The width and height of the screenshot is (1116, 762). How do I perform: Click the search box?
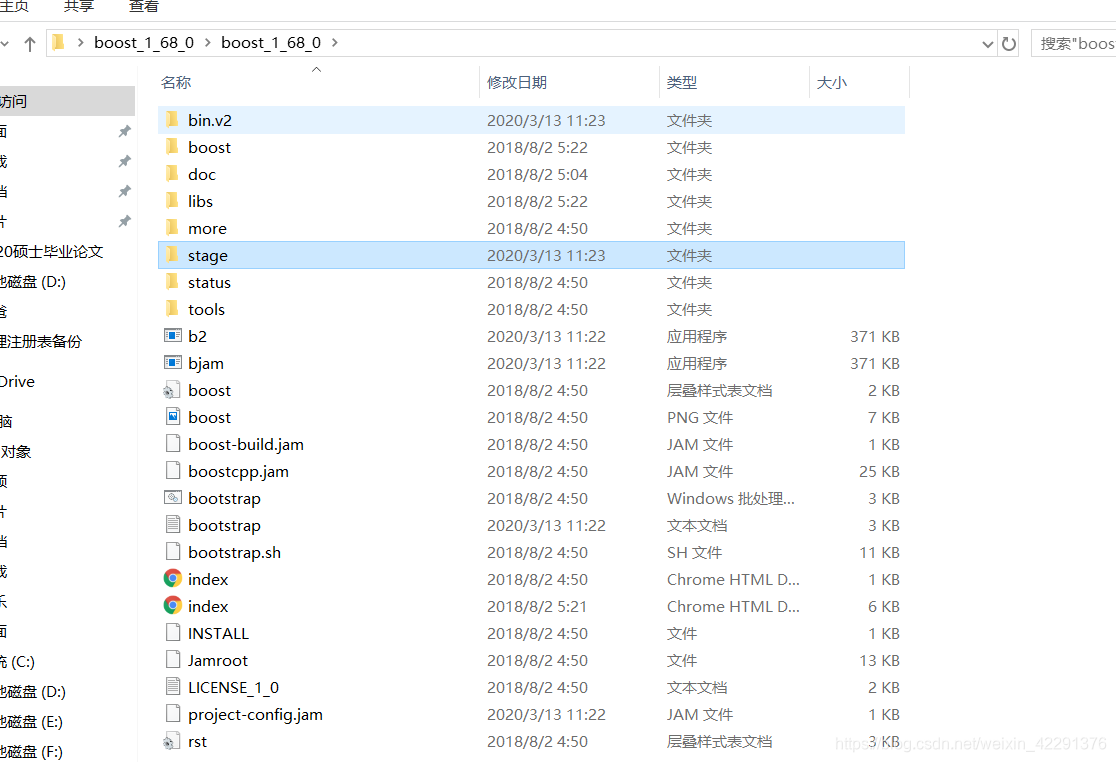1073,43
